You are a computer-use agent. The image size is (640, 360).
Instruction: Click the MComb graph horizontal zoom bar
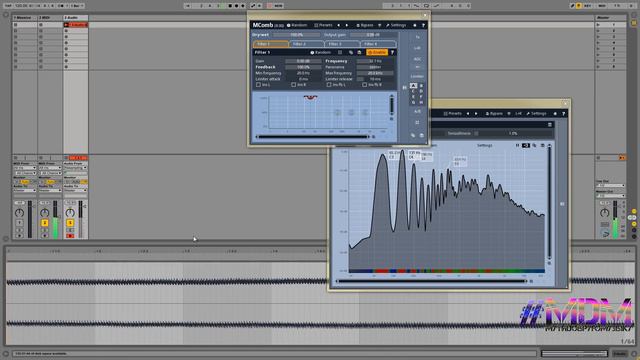click(x=313, y=137)
